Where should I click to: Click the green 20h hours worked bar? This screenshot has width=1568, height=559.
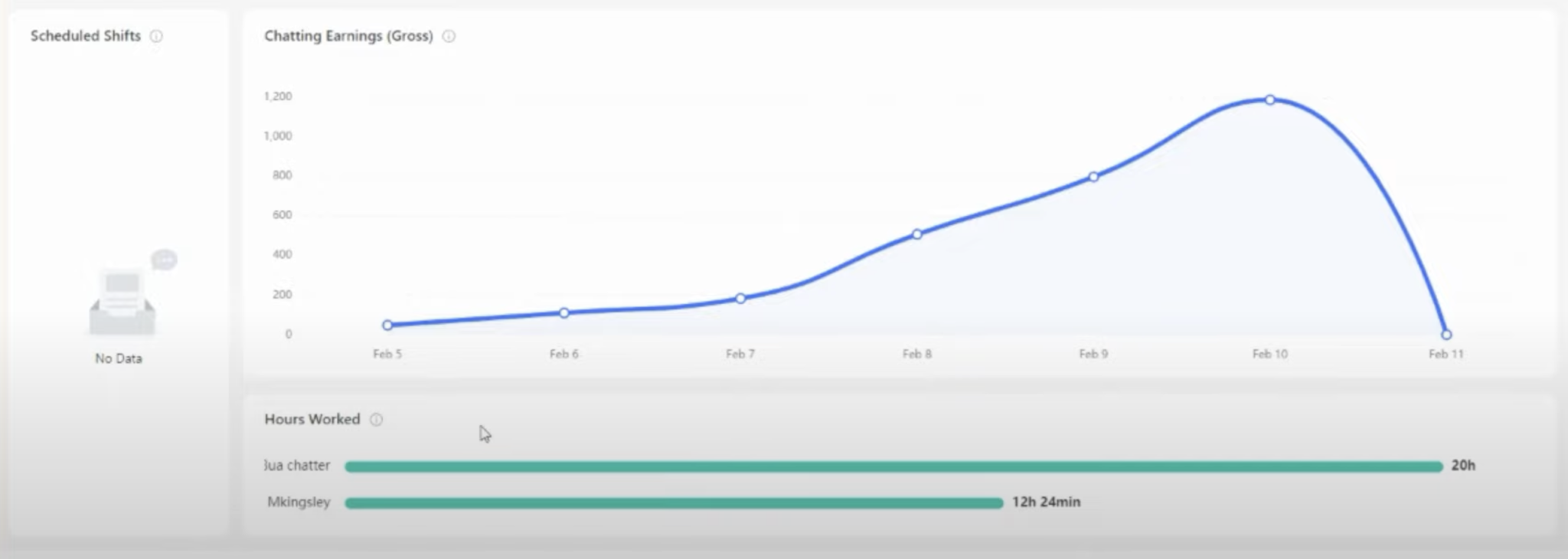point(893,466)
